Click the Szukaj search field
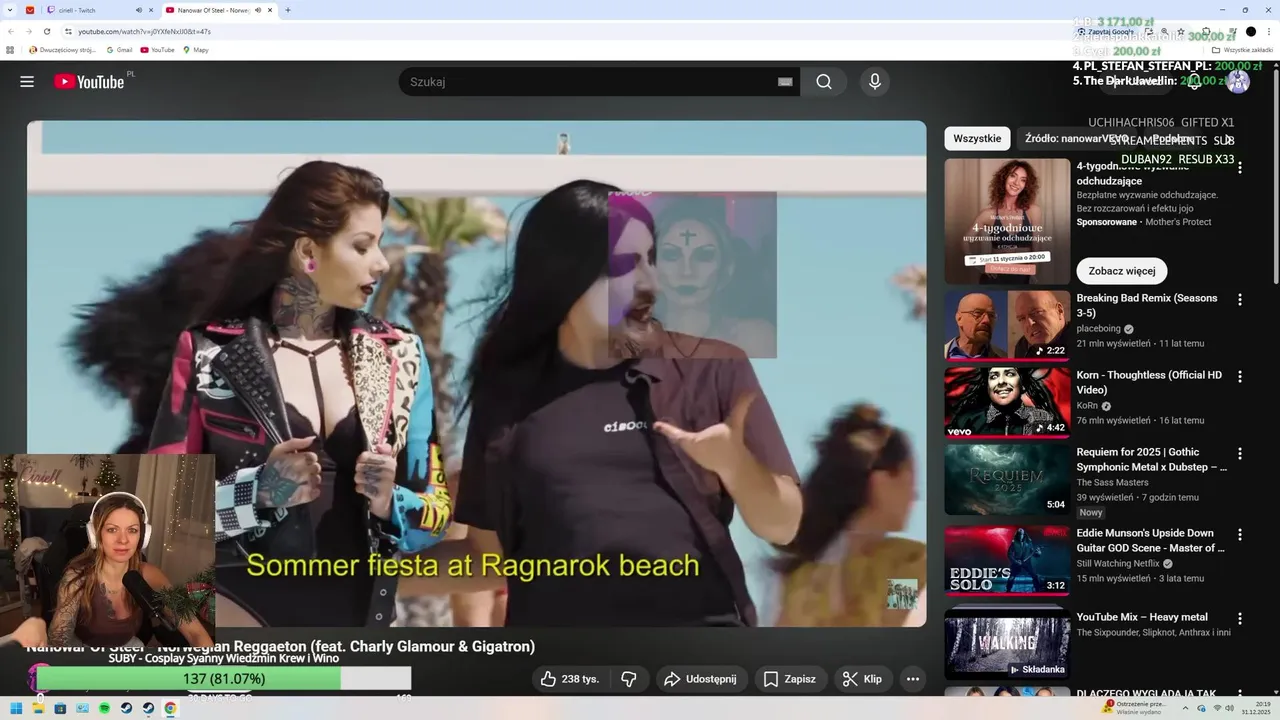Viewport: 1280px width, 720px height. [x=590, y=82]
